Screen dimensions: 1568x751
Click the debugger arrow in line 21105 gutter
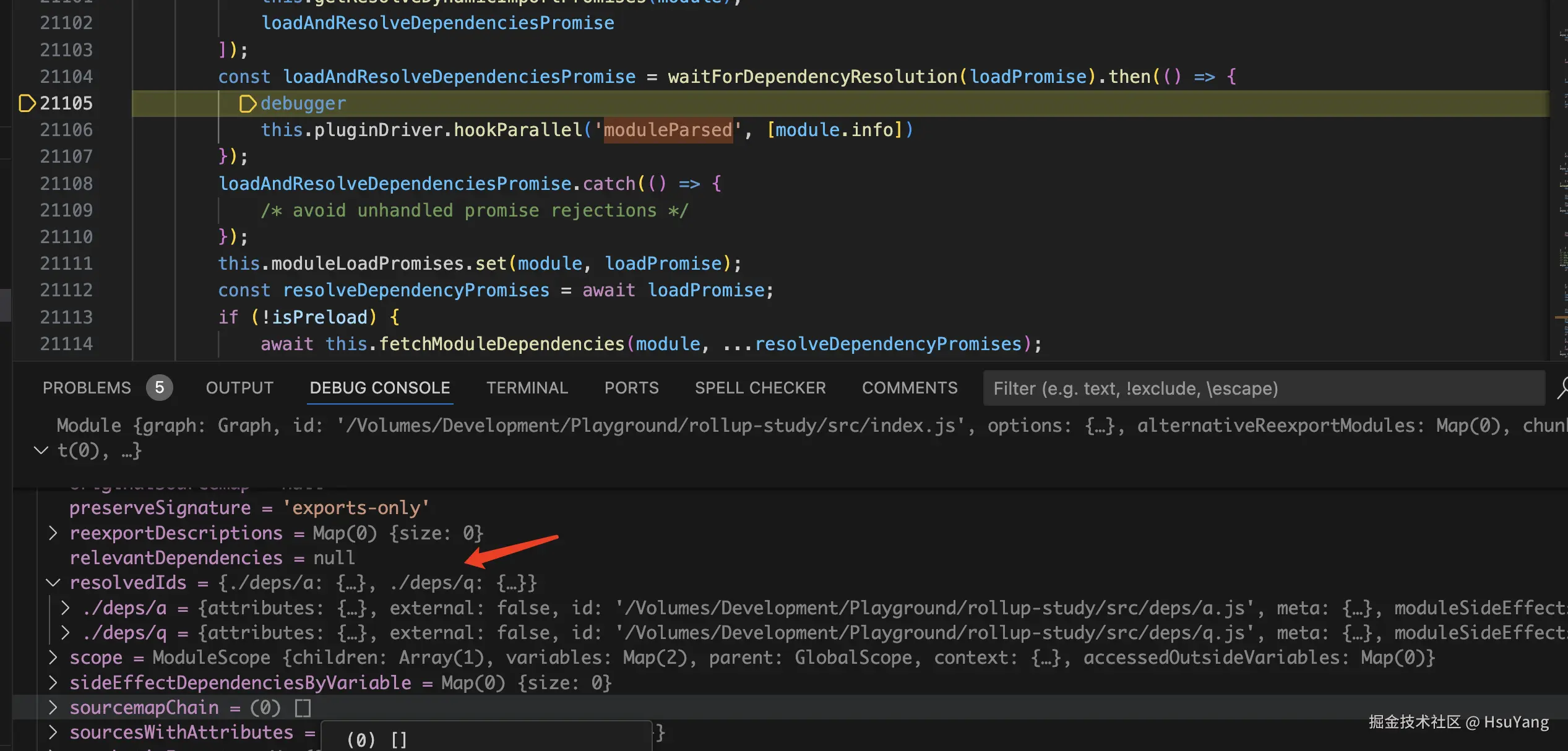pyautogui.click(x=27, y=103)
